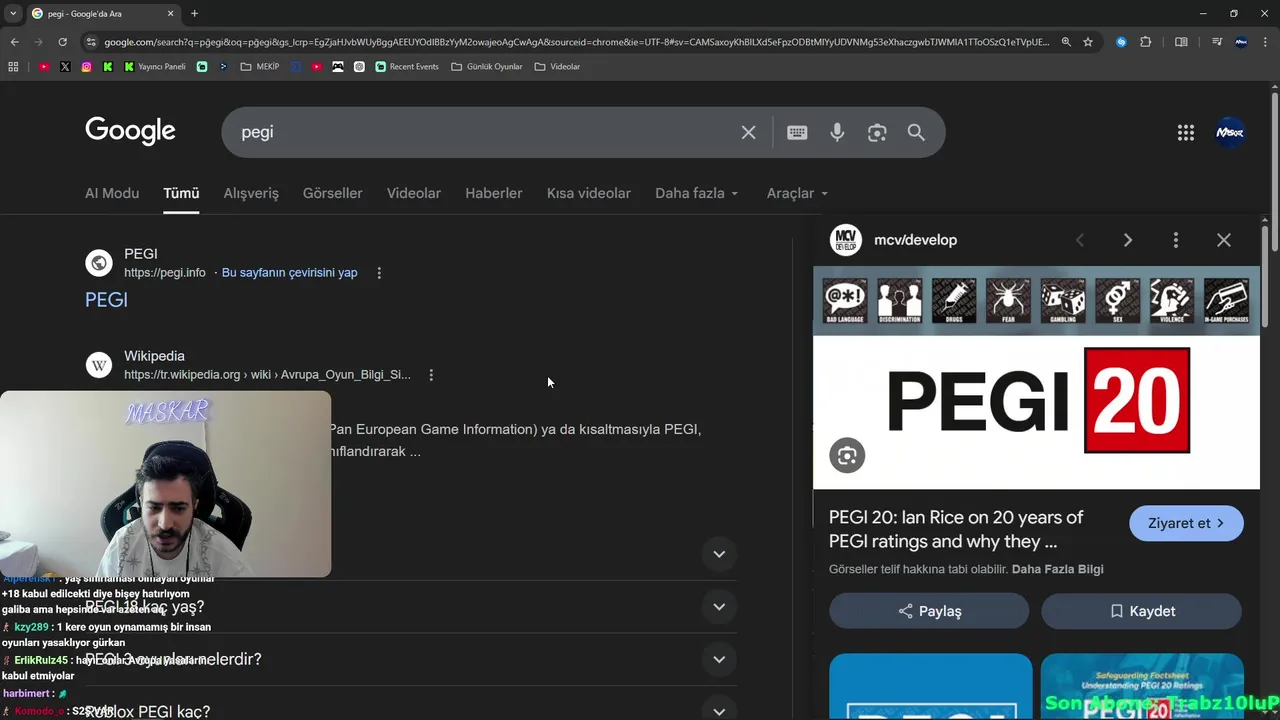Open the PEGI result title link
Viewport: 1280px width, 720px height.
106,300
